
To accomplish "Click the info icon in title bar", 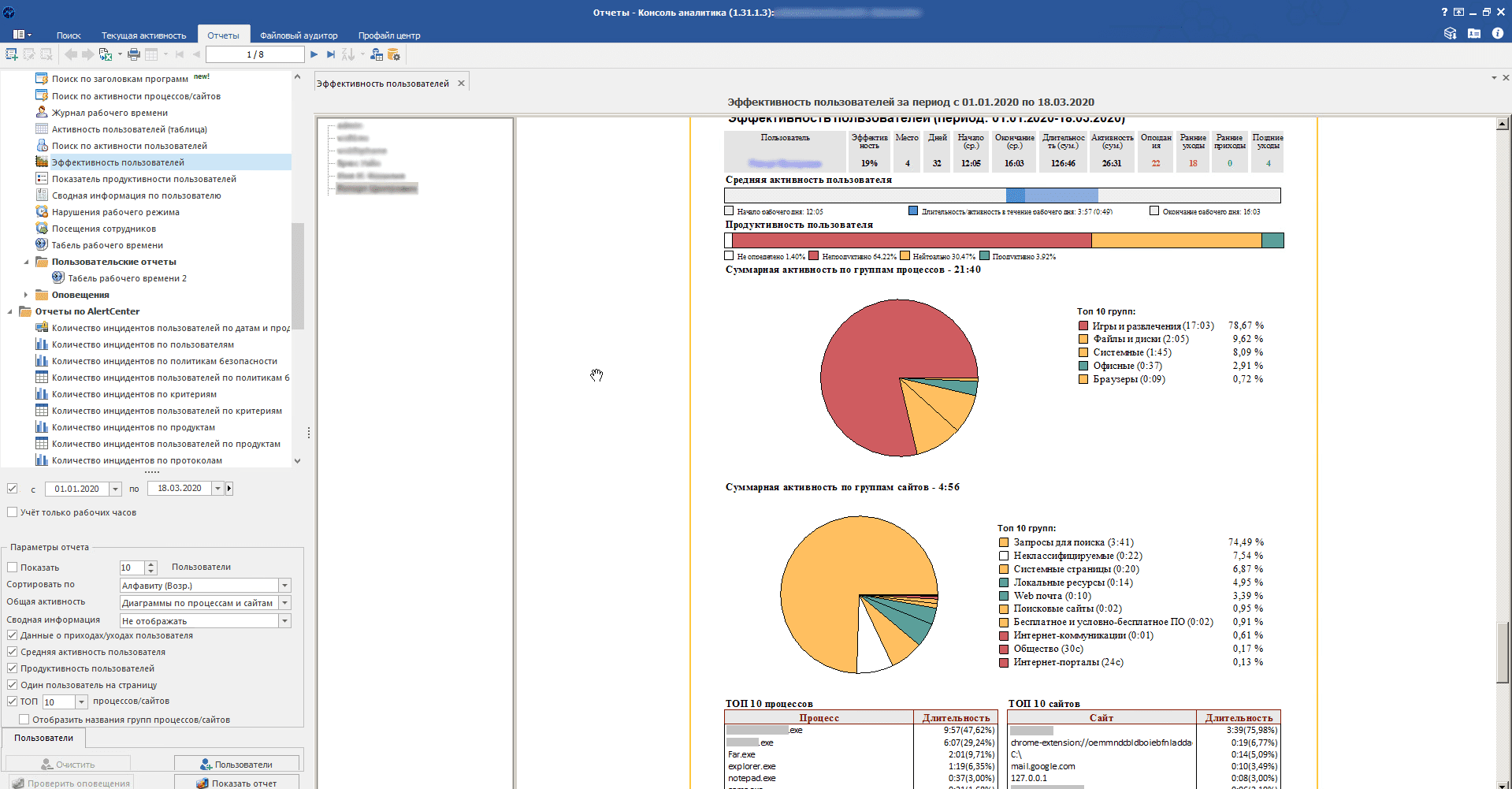I will pyautogui.click(x=1497, y=33).
